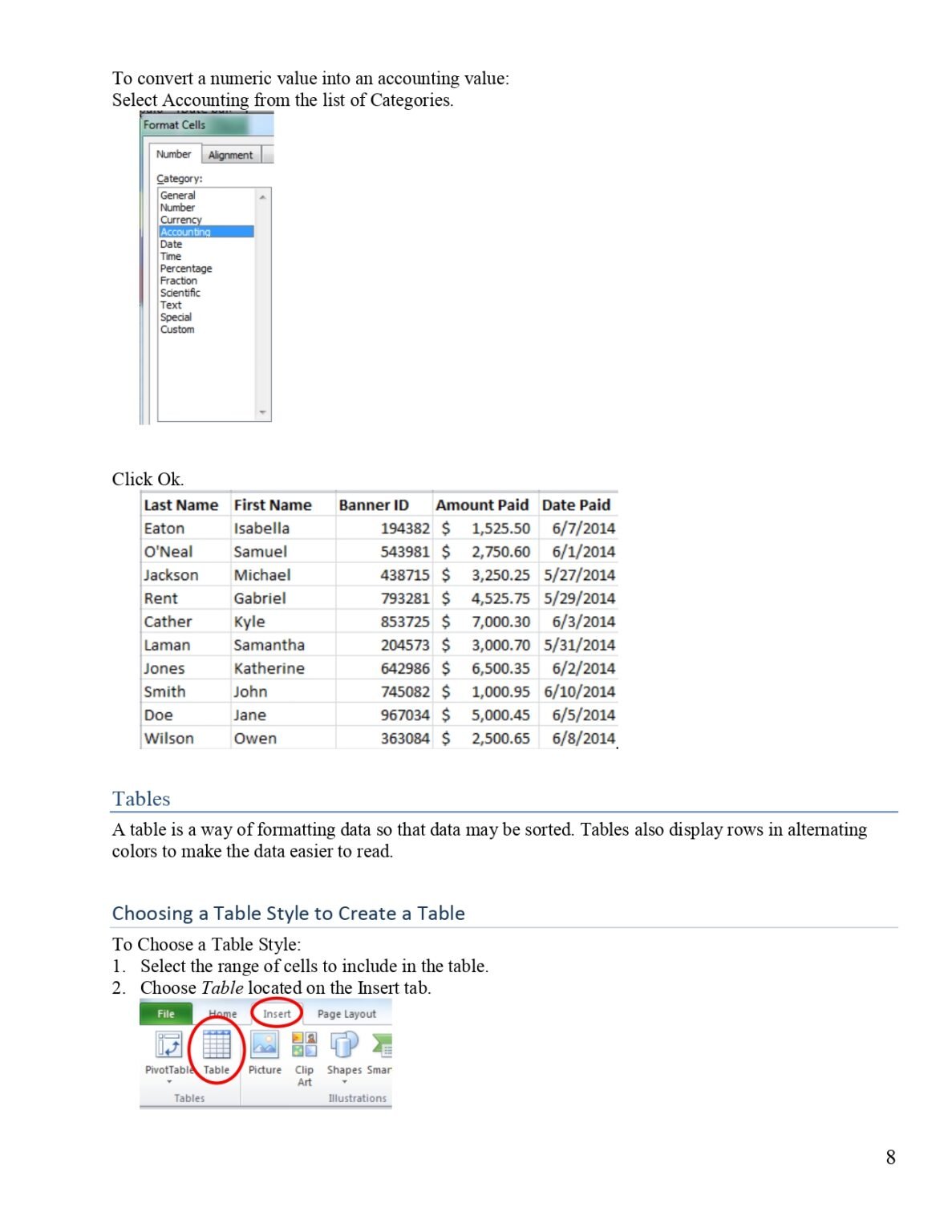Screen dimensions: 952x1232
Task: Choose the Percentage category
Action: [x=185, y=268]
